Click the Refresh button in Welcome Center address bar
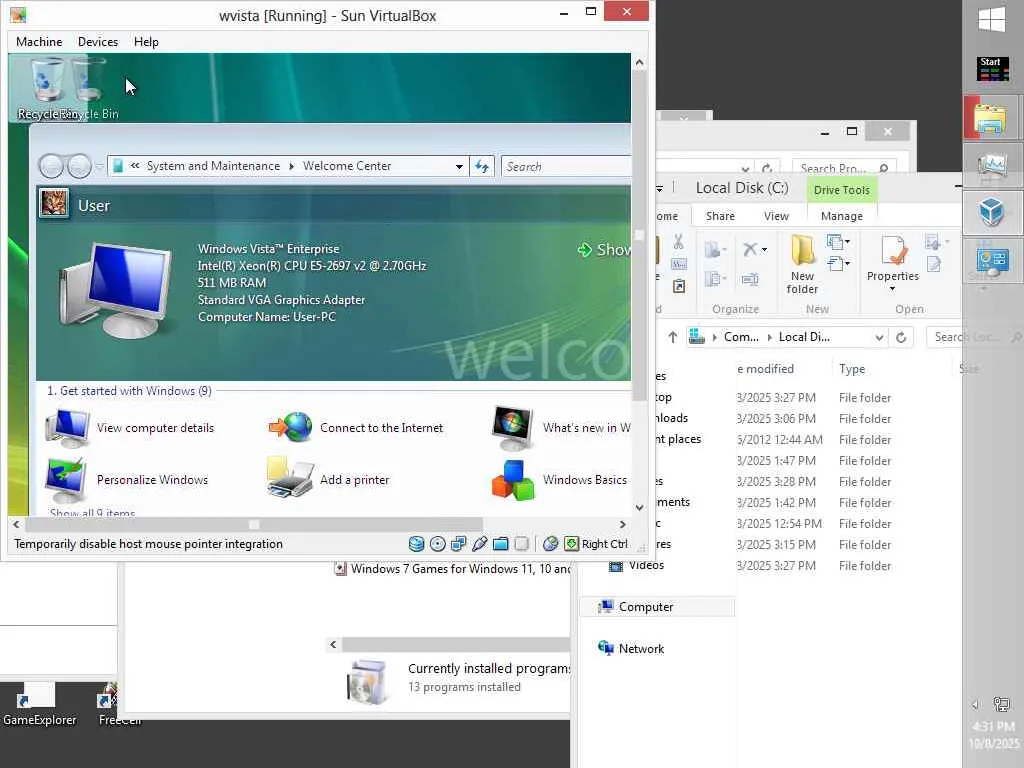Screen dimensions: 1024x768 [482, 167]
